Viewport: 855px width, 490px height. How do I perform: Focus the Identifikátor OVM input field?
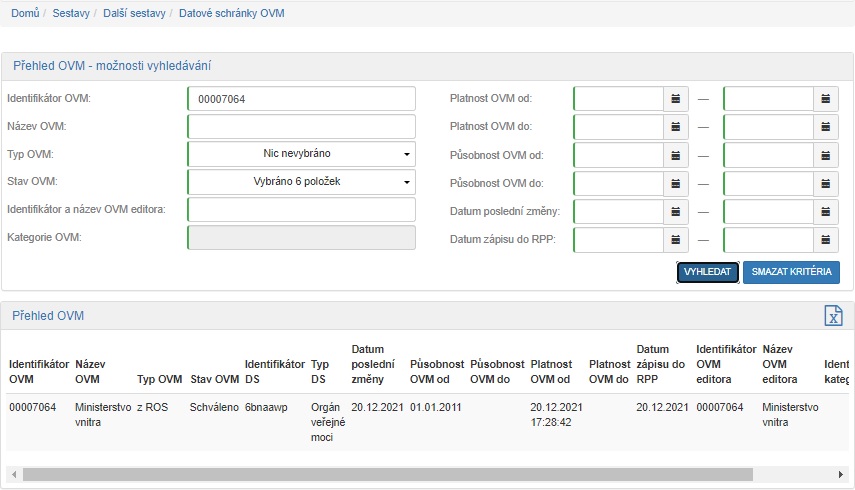pos(301,99)
